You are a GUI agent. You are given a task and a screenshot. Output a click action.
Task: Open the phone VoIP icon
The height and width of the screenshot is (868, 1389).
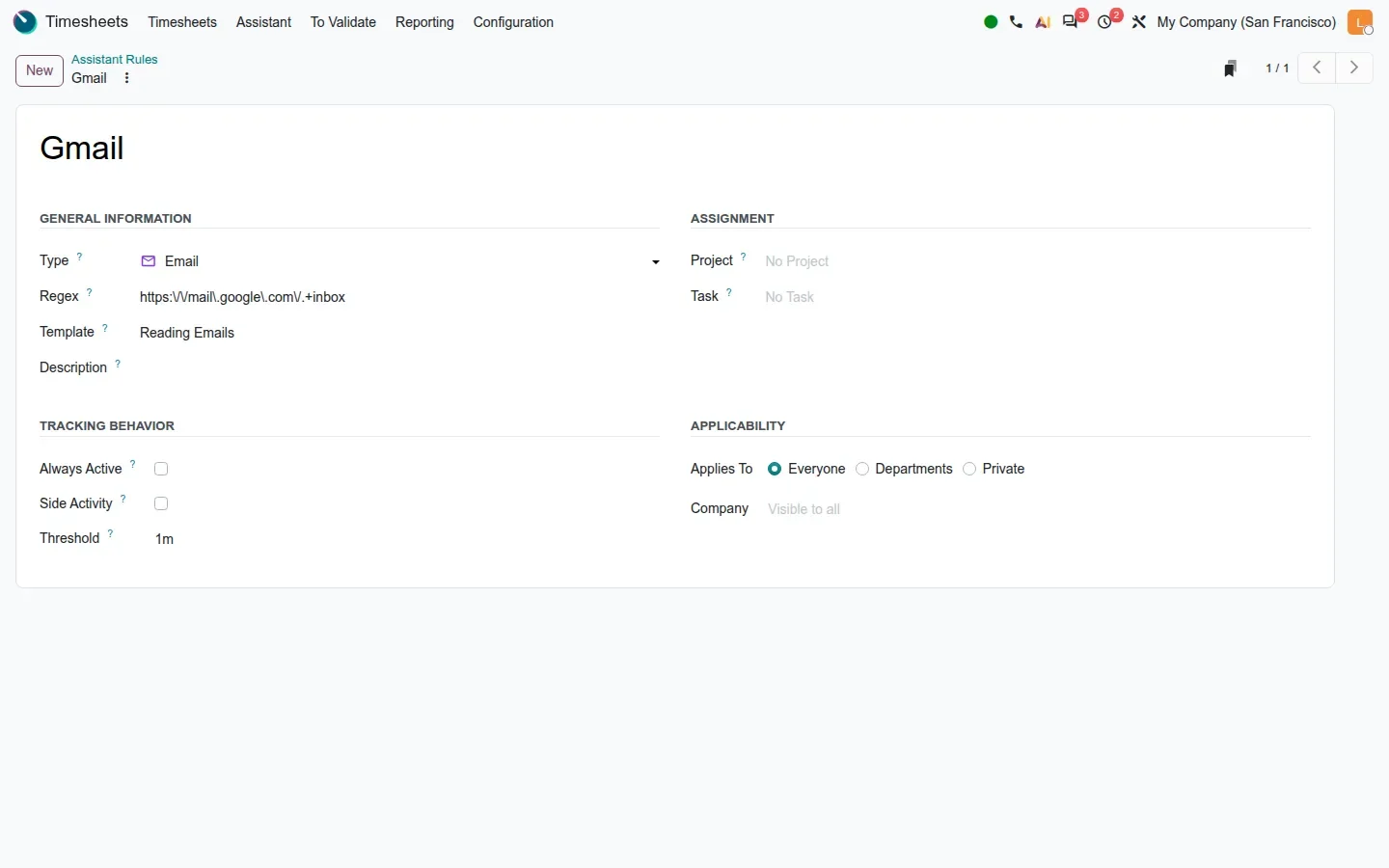click(x=1017, y=22)
